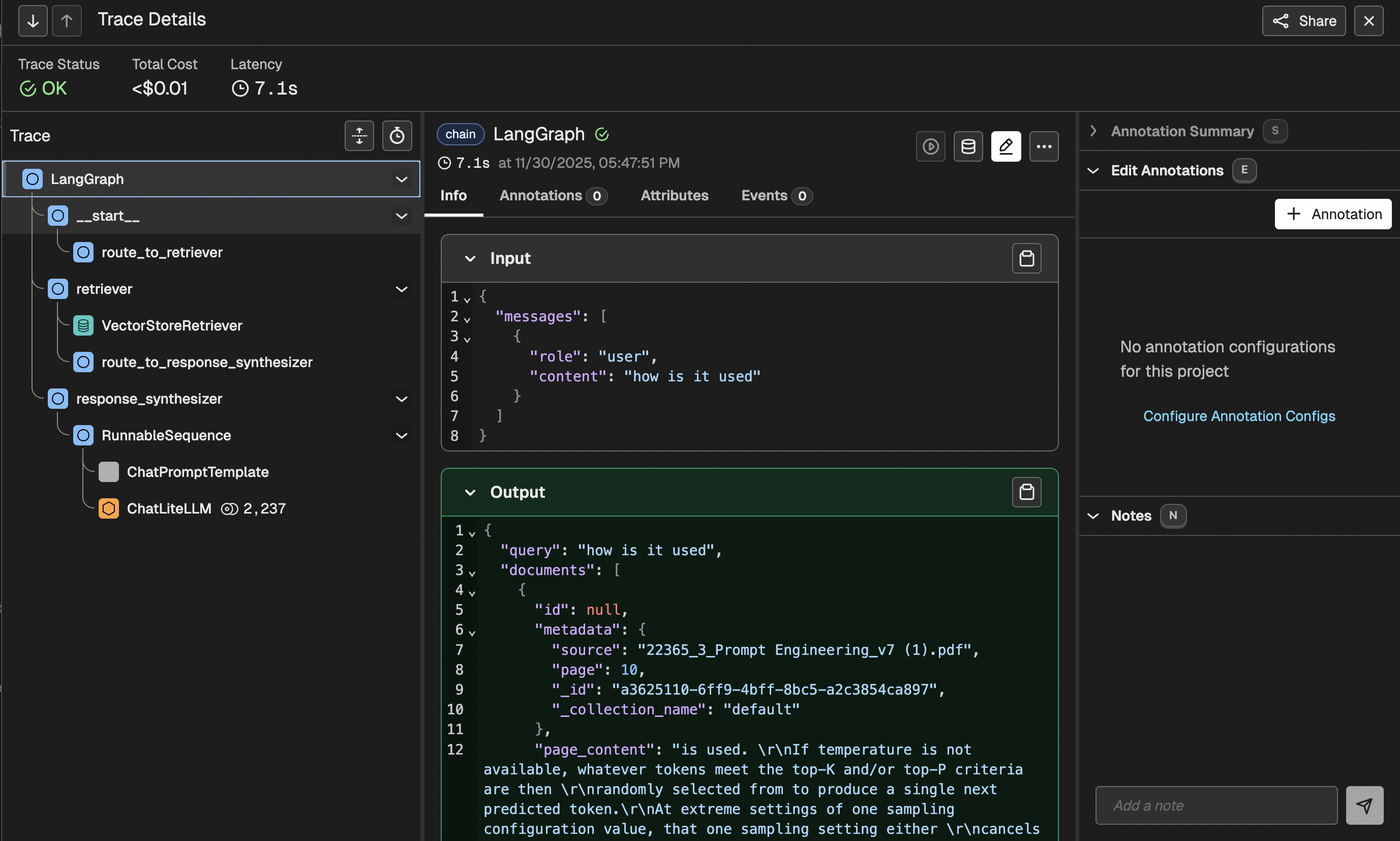This screenshot has width=1400, height=841.
Task: Copy the Output JSON to clipboard
Action: pyautogui.click(x=1026, y=492)
